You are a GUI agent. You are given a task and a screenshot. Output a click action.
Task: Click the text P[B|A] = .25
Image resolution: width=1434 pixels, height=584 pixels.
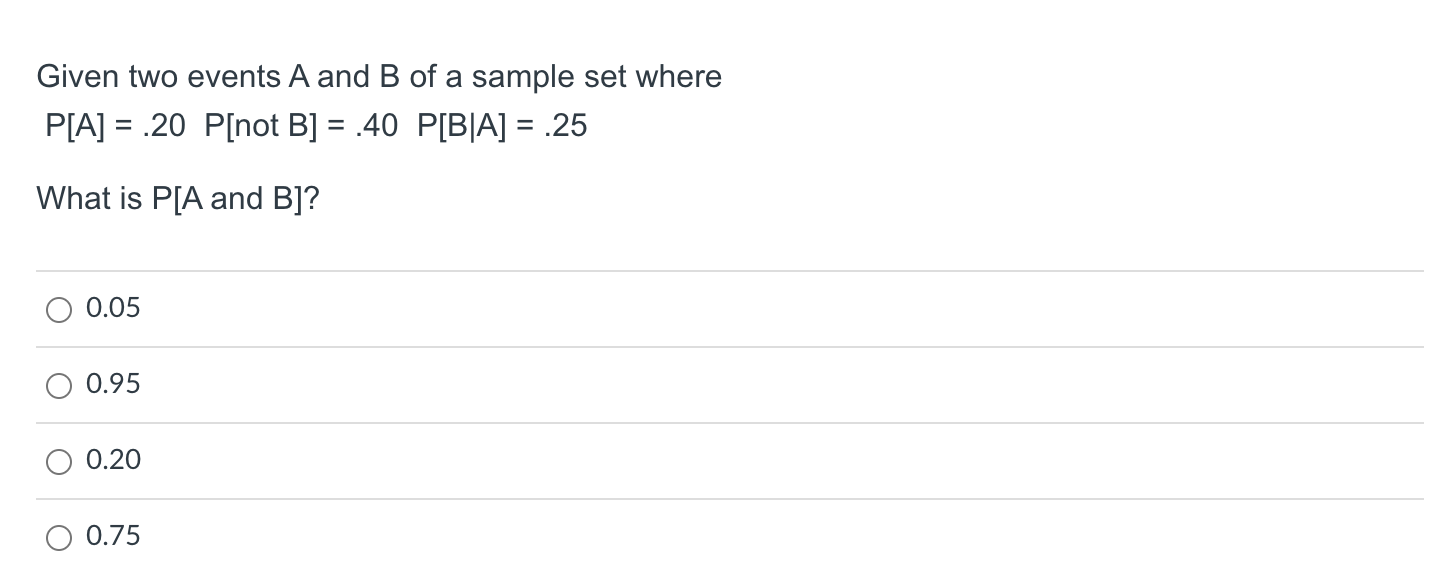[x=500, y=126]
